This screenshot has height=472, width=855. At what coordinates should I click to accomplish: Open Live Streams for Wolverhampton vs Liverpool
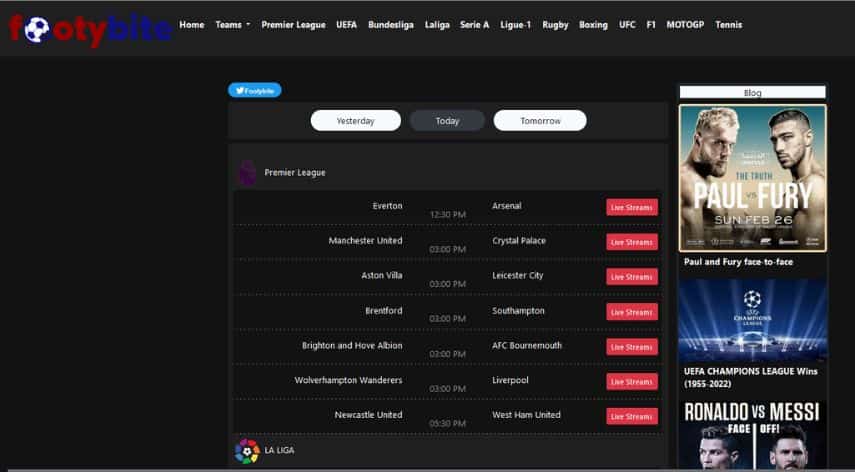632,382
